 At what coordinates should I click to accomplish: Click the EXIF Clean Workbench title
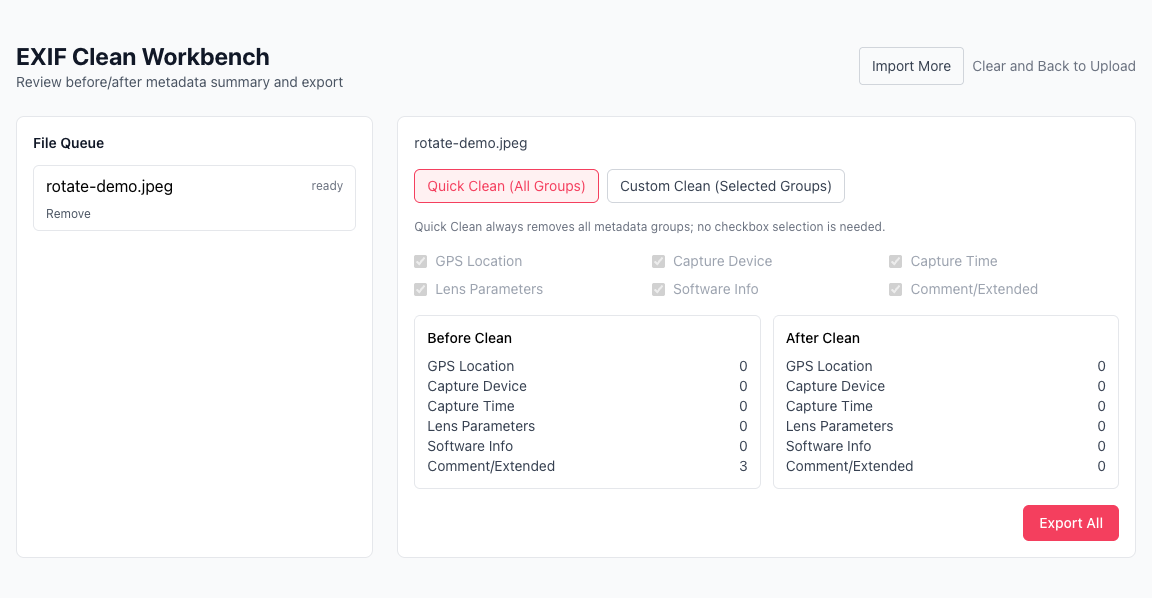coord(143,57)
